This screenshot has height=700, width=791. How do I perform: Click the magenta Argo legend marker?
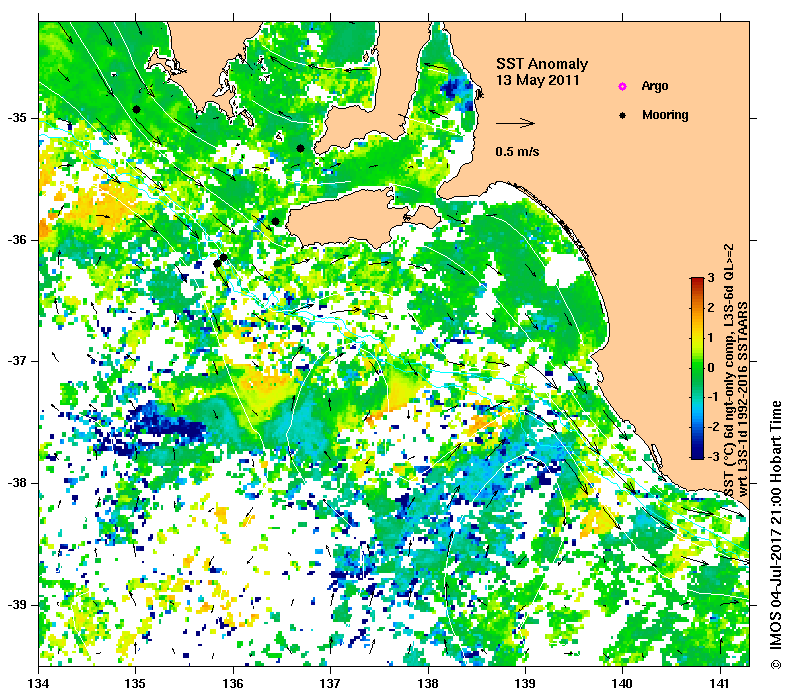tap(623, 87)
